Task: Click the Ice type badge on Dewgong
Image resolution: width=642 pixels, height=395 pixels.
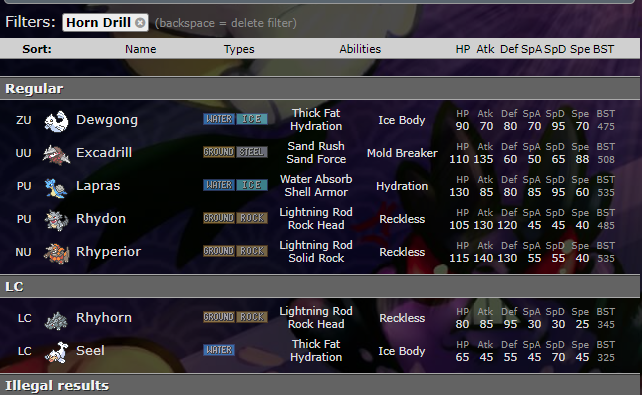Action: (x=252, y=119)
